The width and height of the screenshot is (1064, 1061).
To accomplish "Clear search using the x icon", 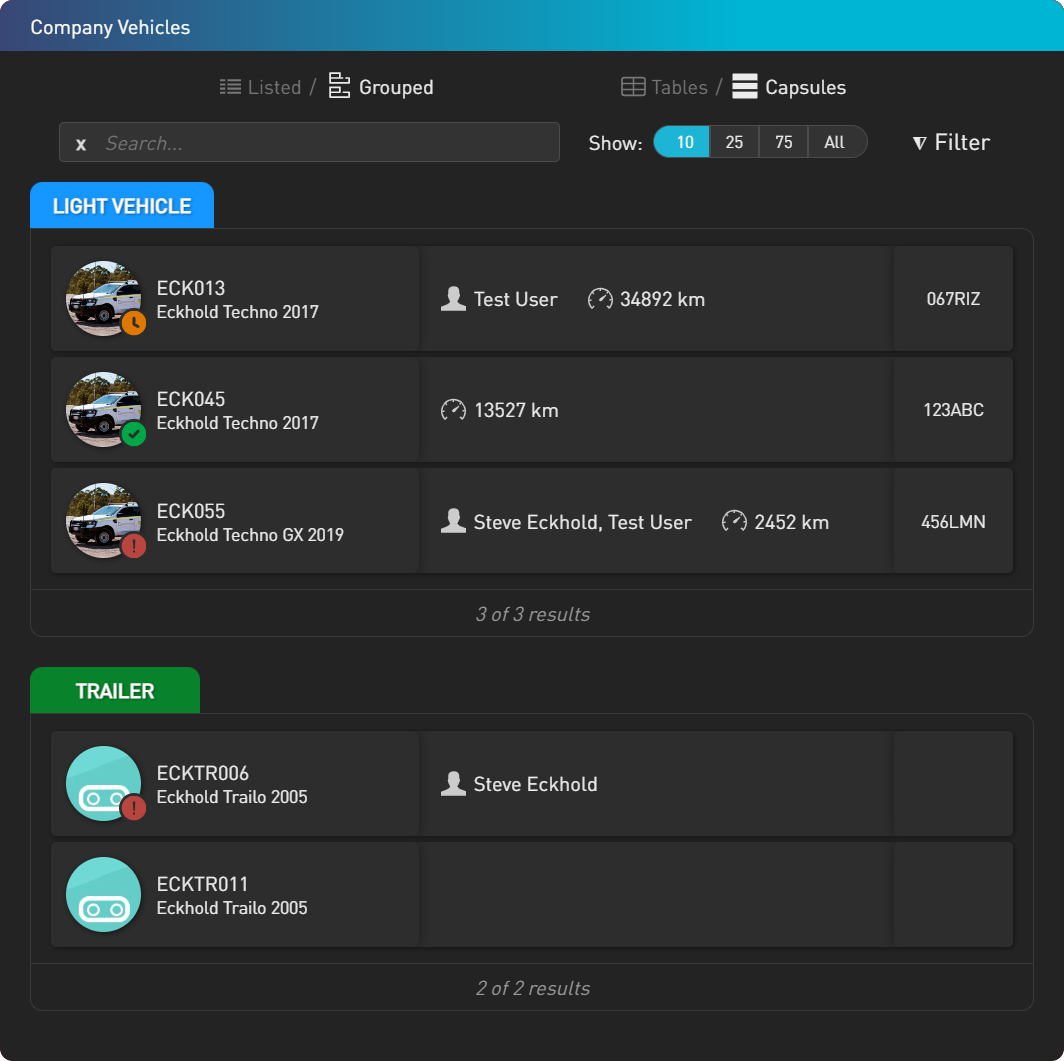I will (x=81, y=144).
